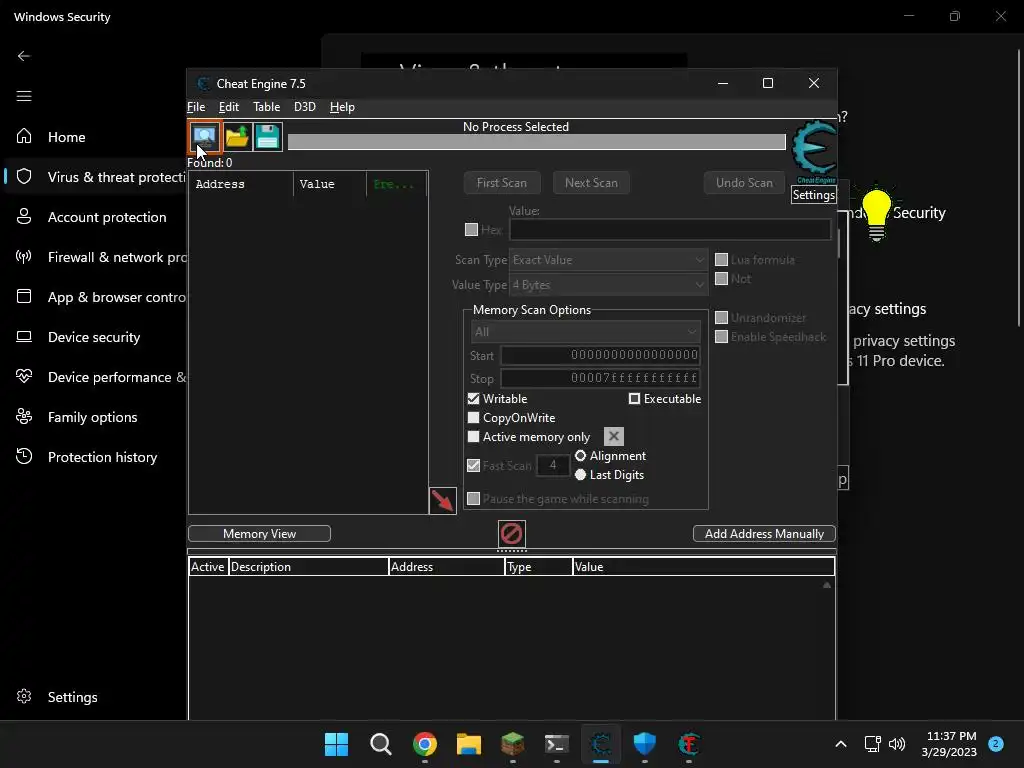Open the Windows Security hamburger menu

click(24, 97)
